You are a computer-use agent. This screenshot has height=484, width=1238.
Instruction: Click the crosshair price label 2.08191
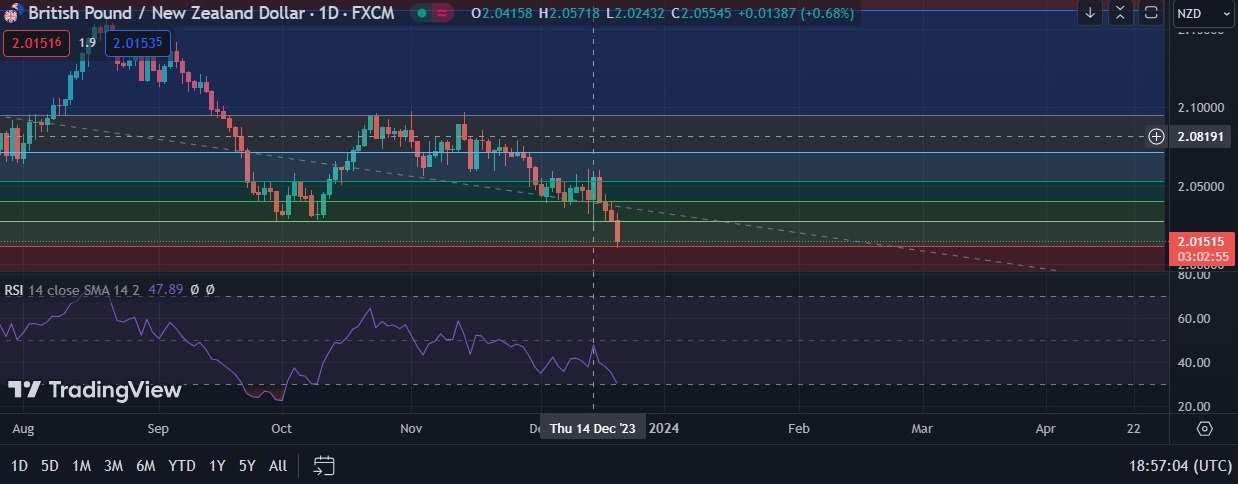click(x=1200, y=136)
